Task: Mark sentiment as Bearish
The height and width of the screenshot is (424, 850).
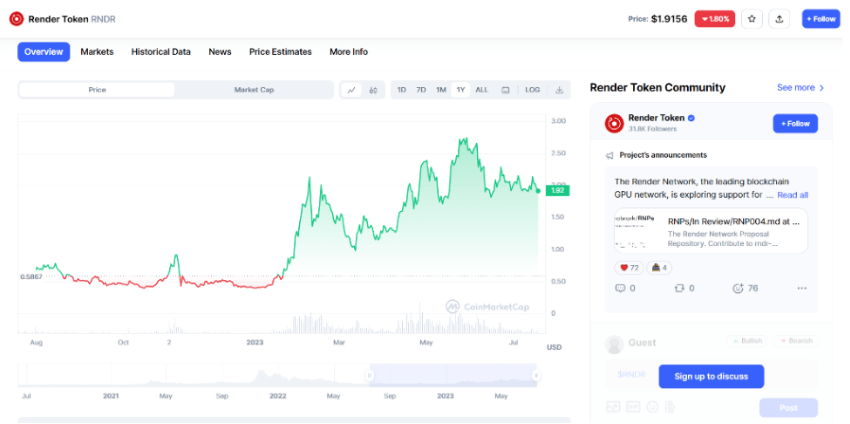Action: click(x=796, y=341)
